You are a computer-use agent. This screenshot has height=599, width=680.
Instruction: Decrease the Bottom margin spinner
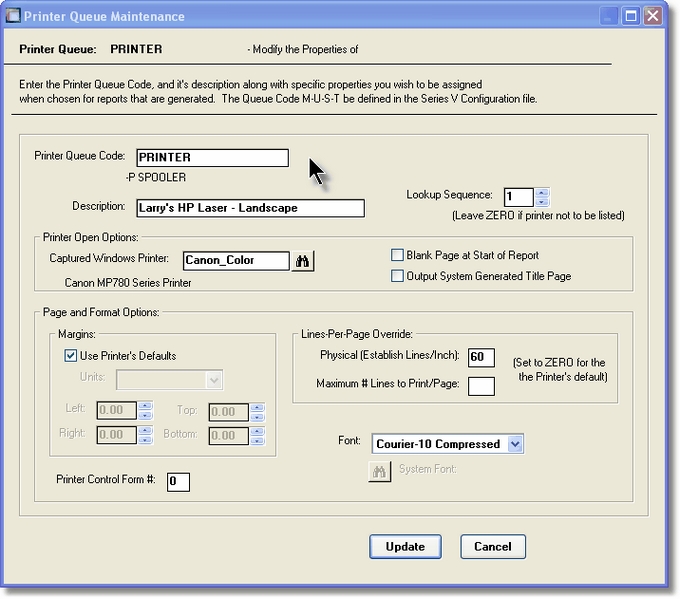(258, 441)
